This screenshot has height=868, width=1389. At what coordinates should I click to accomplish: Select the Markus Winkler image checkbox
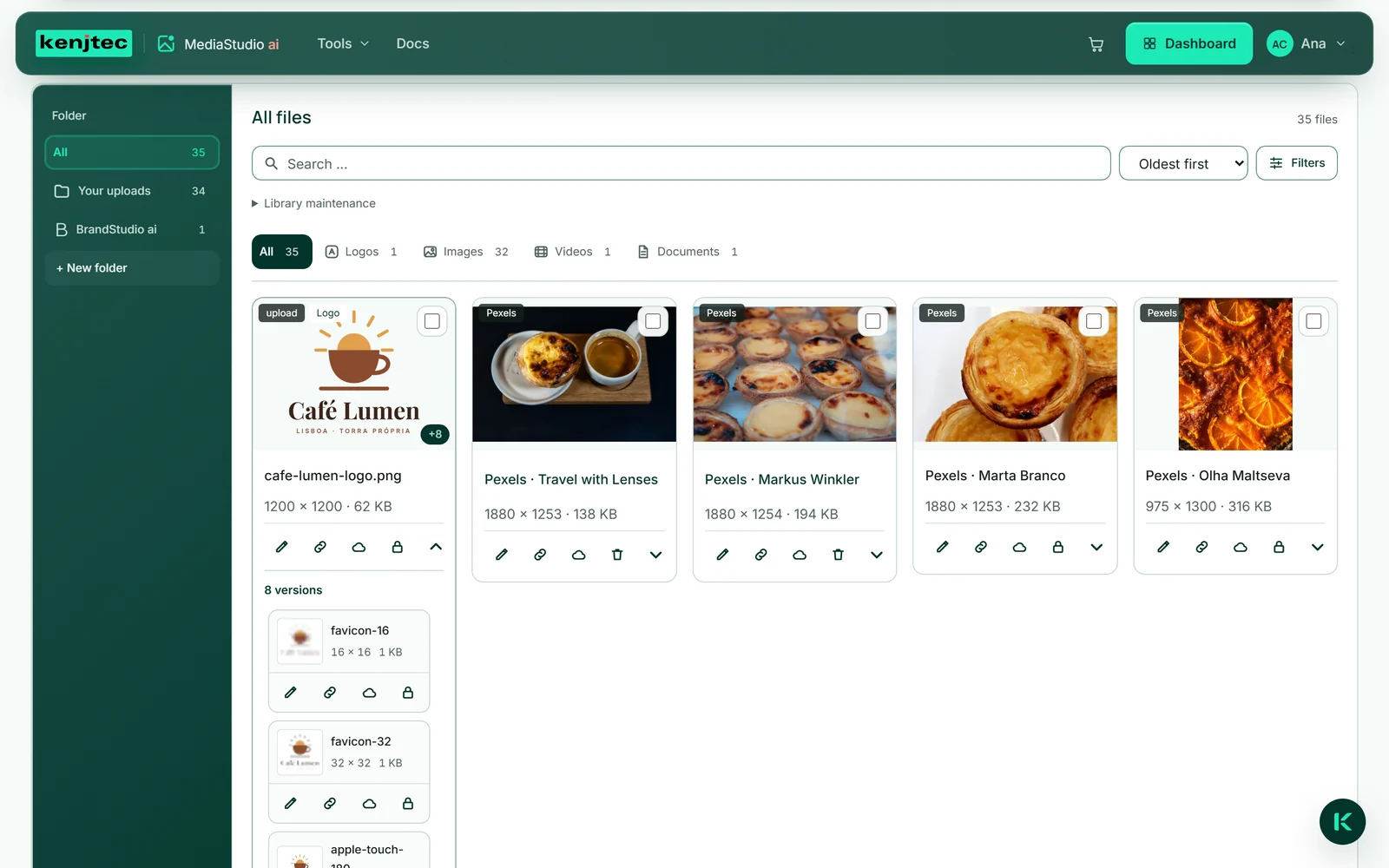tap(873, 321)
